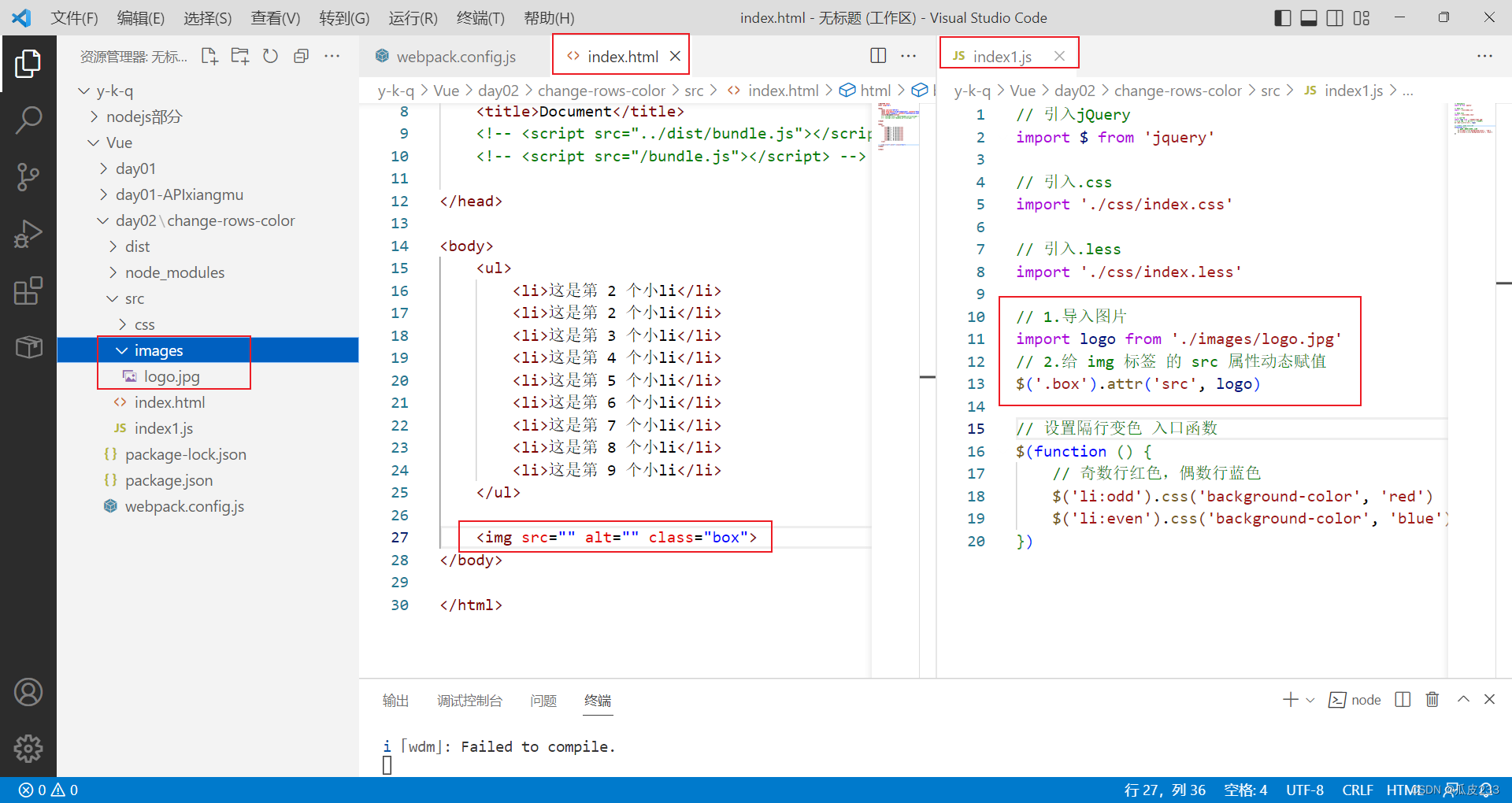Click the New File icon in explorer header

[209, 56]
